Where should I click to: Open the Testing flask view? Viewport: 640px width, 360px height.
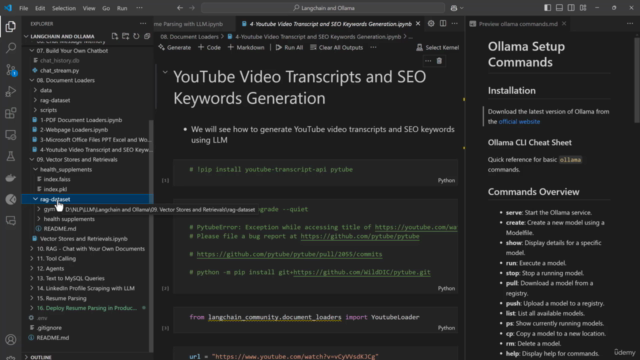11,156
